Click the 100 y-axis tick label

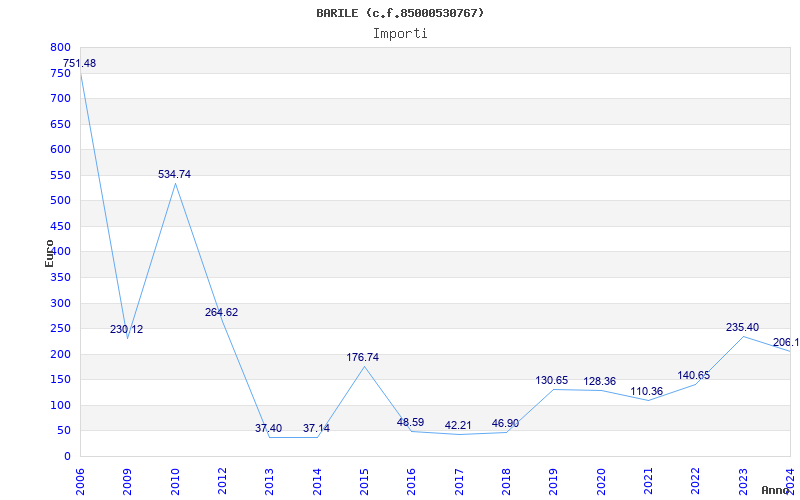coord(60,405)
